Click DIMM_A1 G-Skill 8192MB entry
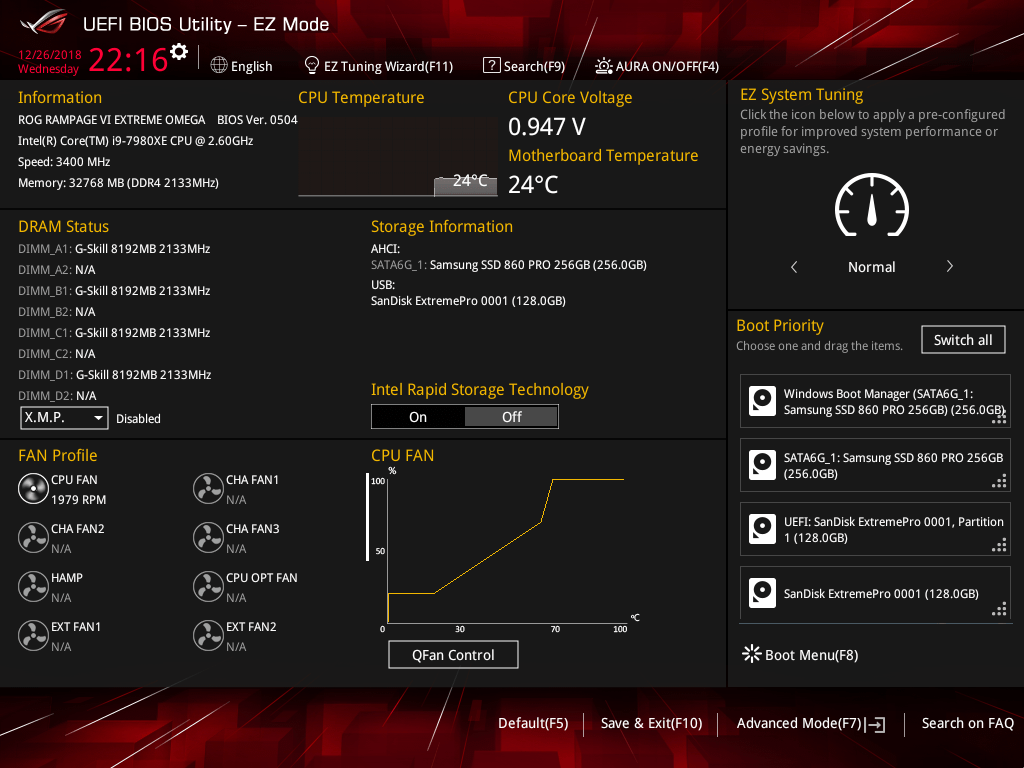This screenshot has width=1024, height=768. click(x=114, y=249)
